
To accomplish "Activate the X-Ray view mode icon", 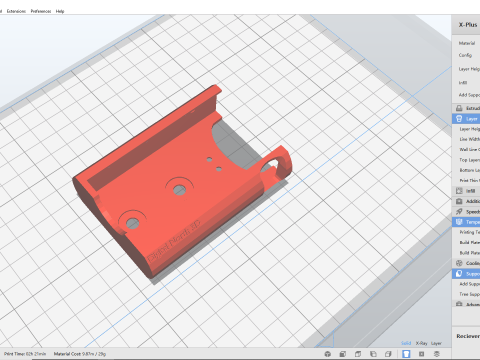I will pyautogui.click(x=422, y=354).
